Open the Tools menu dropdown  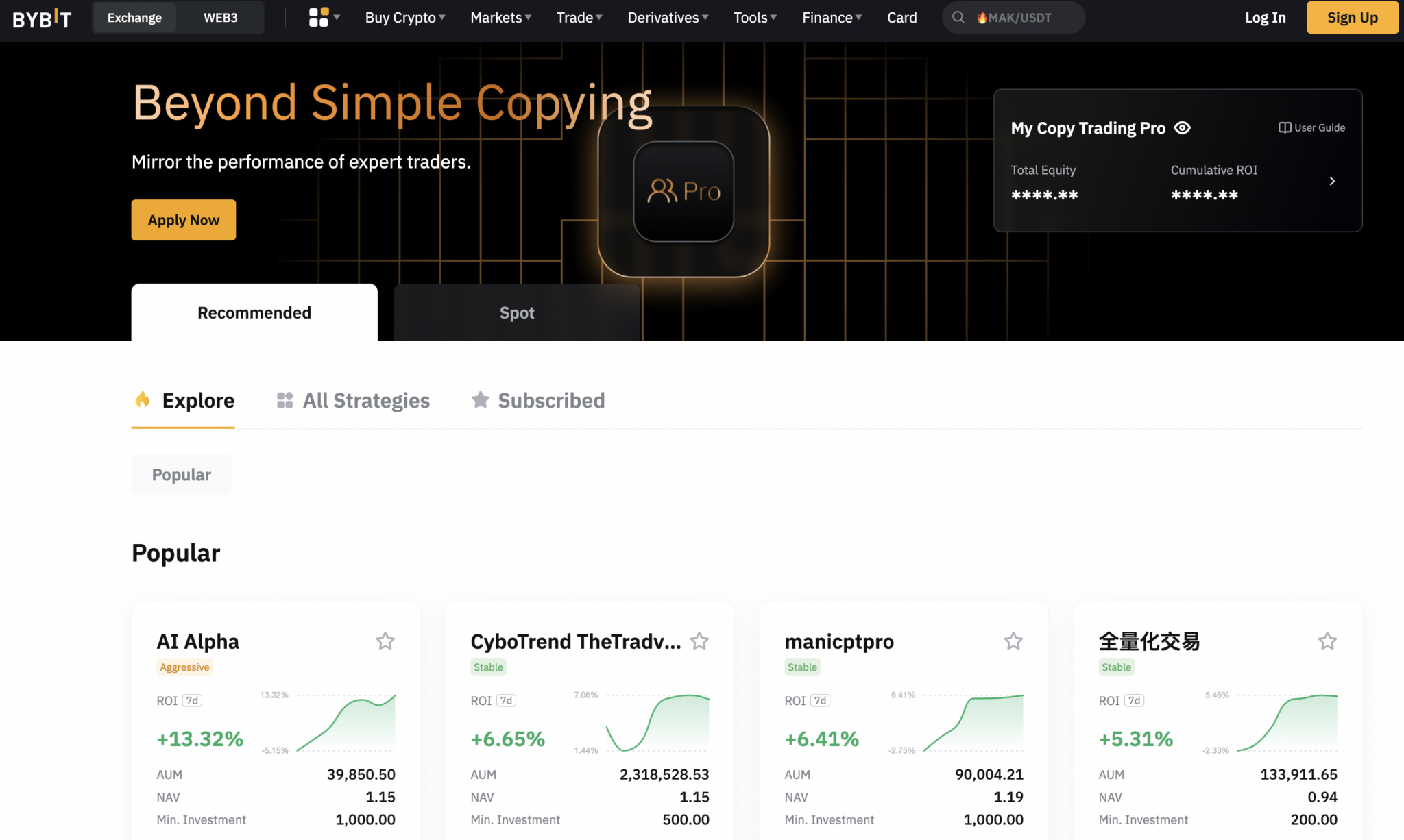click(x=754, y=18)
